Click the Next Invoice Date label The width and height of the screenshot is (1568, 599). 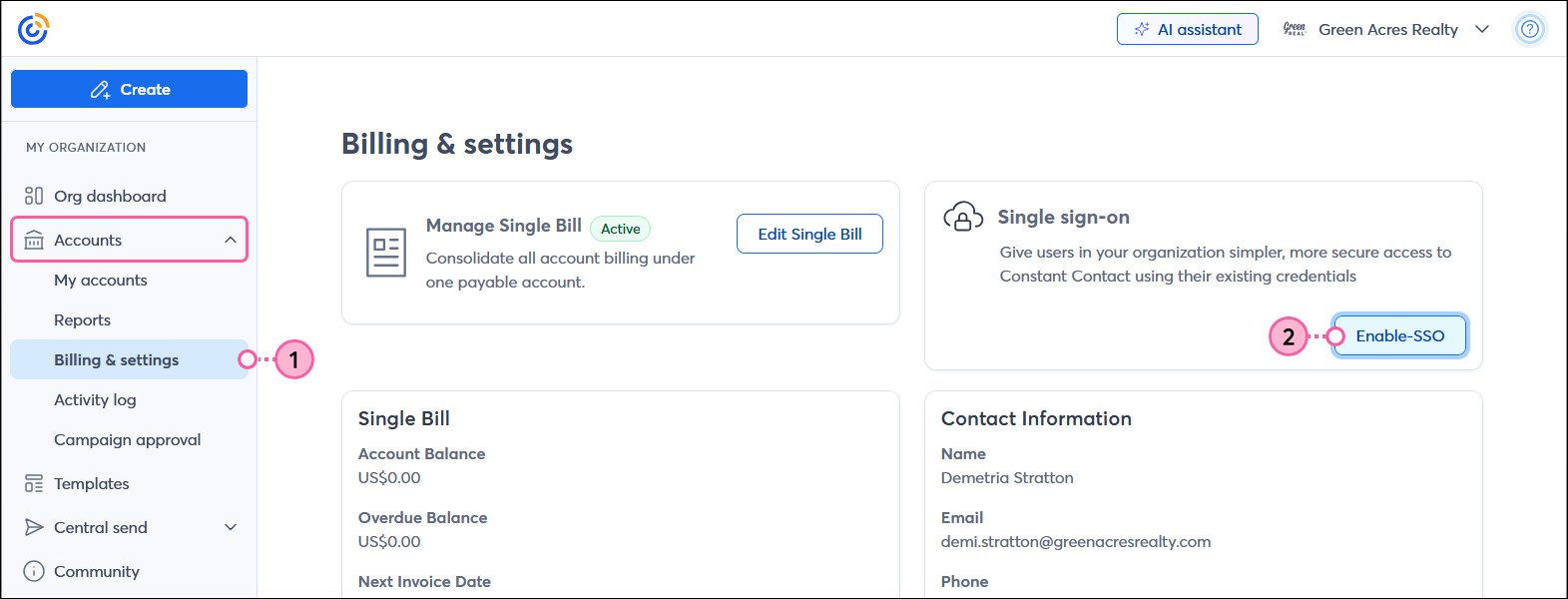pyautogui.click(x=424, y=581)
